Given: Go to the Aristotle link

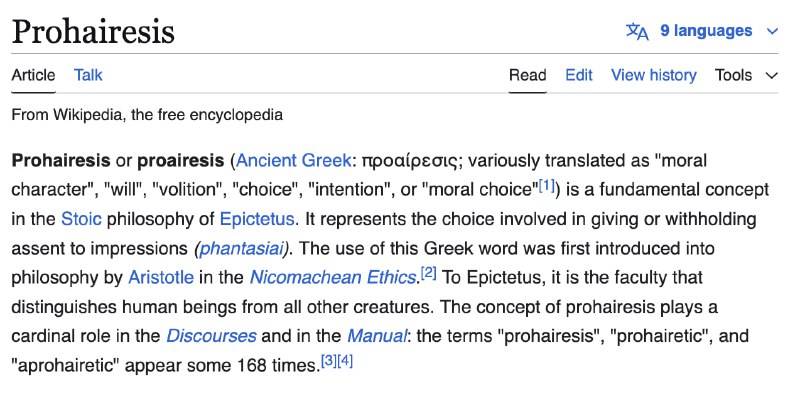Looking at the screenshot, I should [161, 278].
